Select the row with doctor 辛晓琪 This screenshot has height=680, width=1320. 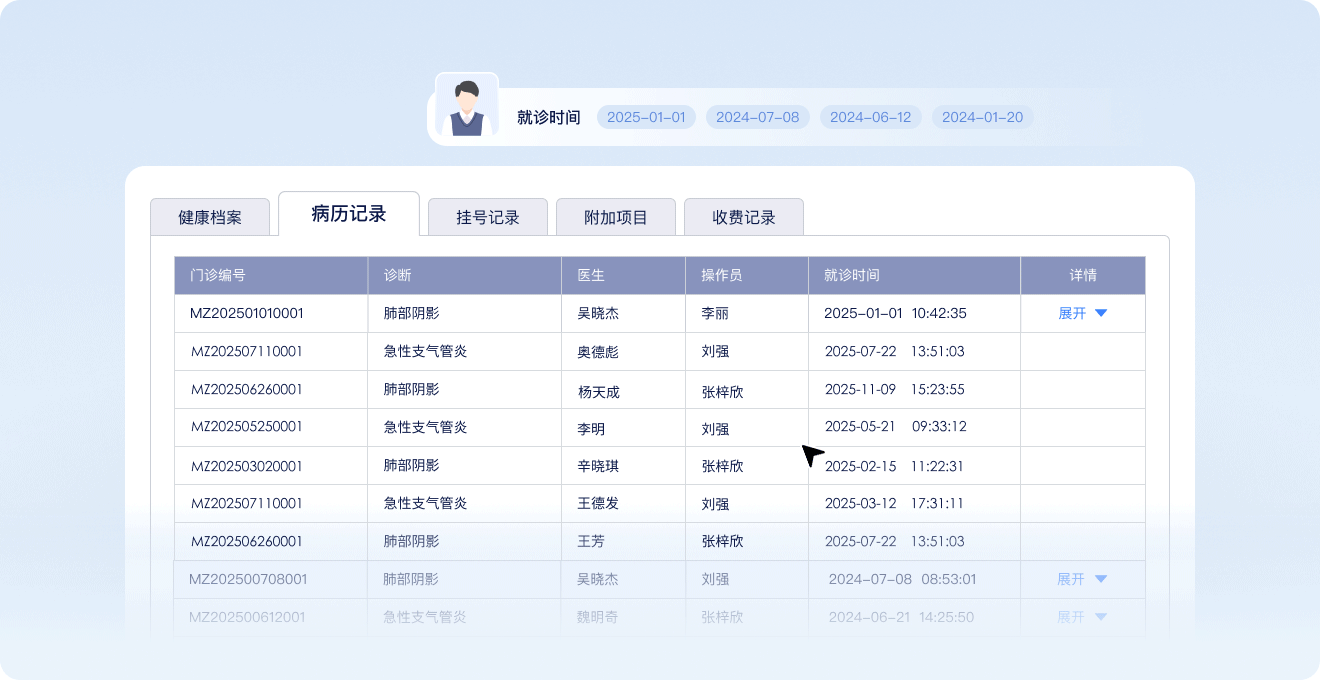click(598, 466)
